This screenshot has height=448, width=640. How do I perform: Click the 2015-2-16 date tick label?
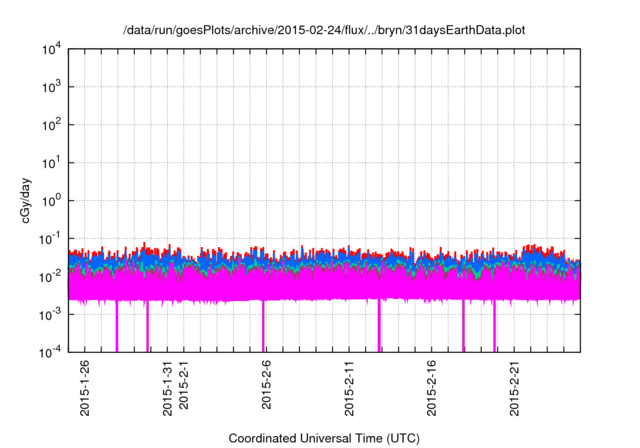pyautogui.click(x=431, y=388)
